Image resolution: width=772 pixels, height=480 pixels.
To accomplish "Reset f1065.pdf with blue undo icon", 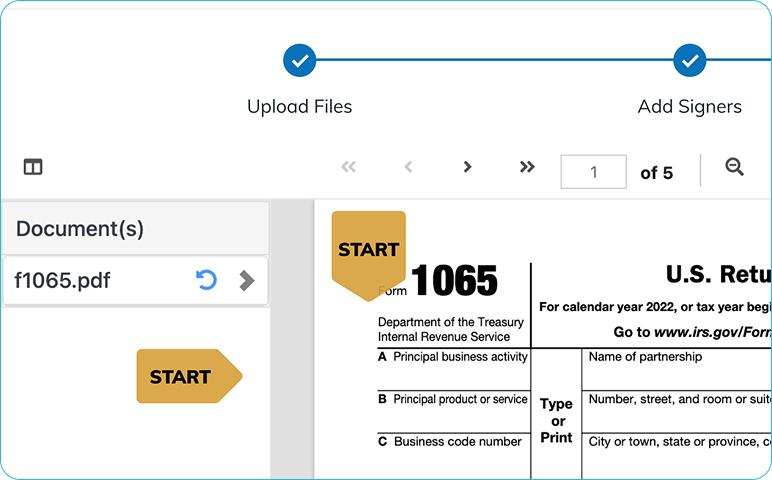I will [206, 280].
